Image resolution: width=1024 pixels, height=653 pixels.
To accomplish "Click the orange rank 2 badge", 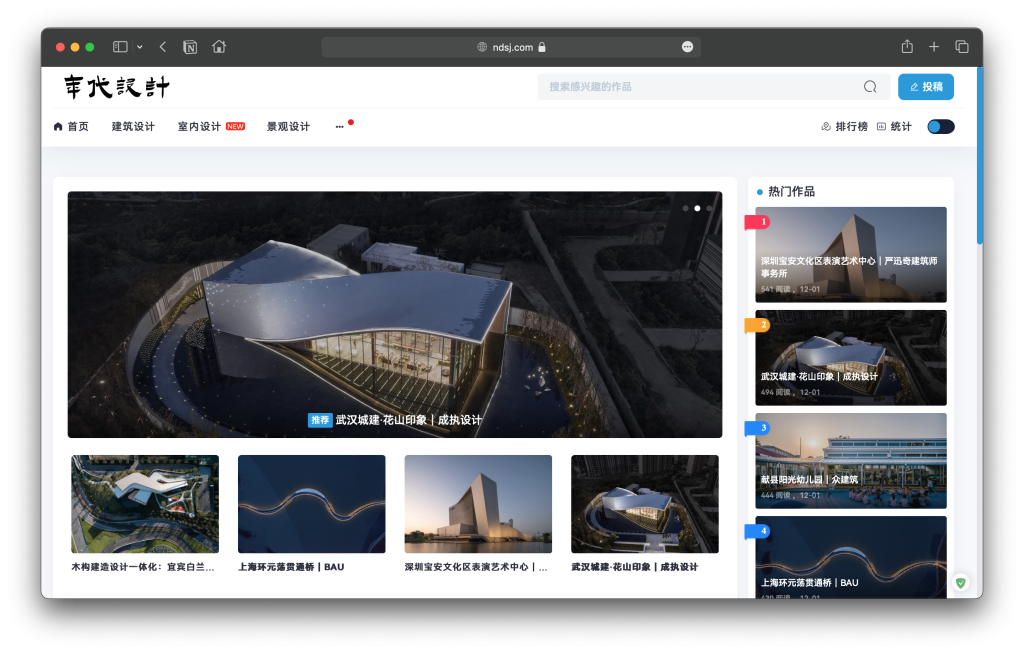I will pyautogui.click(x=758, y=325).
